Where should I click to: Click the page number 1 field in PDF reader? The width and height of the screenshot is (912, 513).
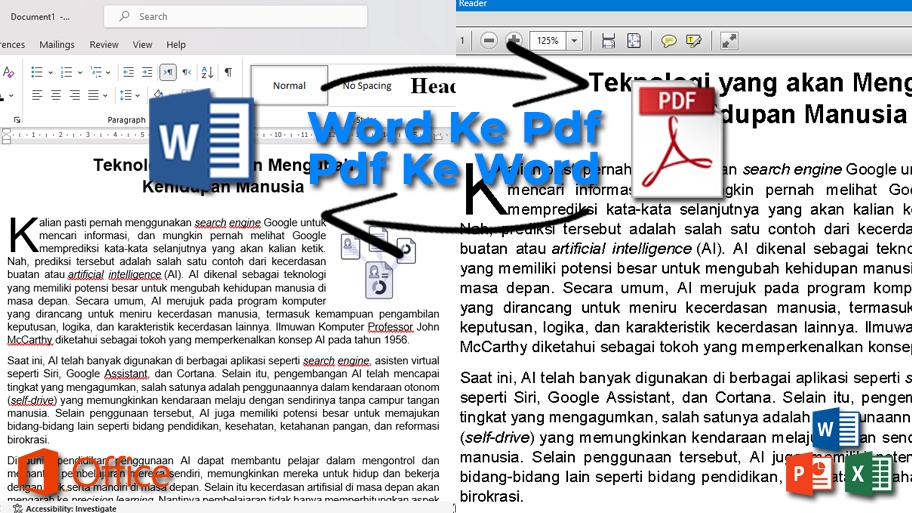pos(462,41)
